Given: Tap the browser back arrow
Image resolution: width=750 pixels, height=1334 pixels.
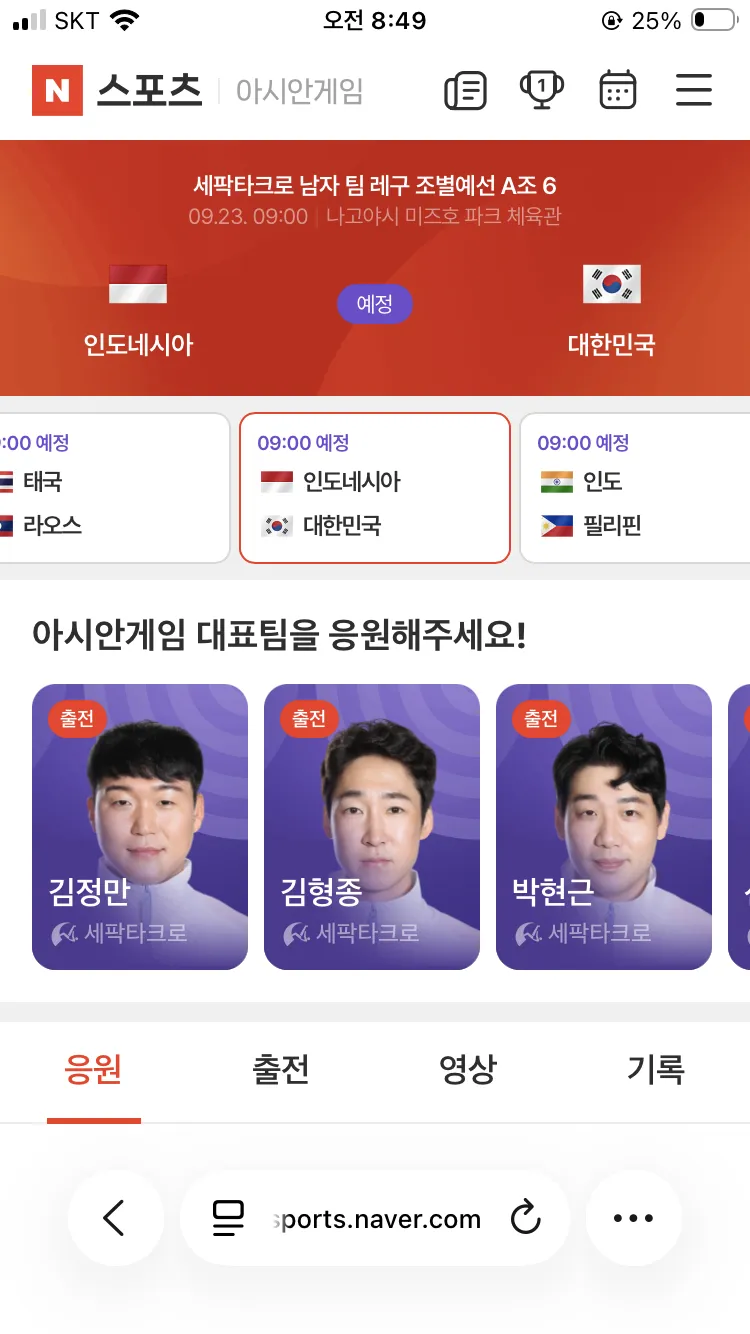Looking at the screenshot, I should (x=115, y=1218).
